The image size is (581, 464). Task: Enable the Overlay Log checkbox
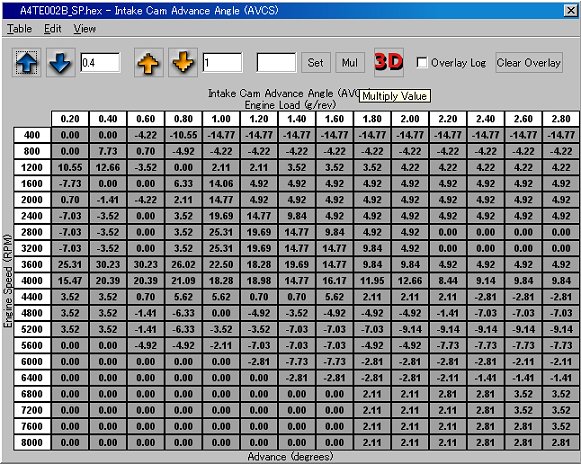(422, 63)
